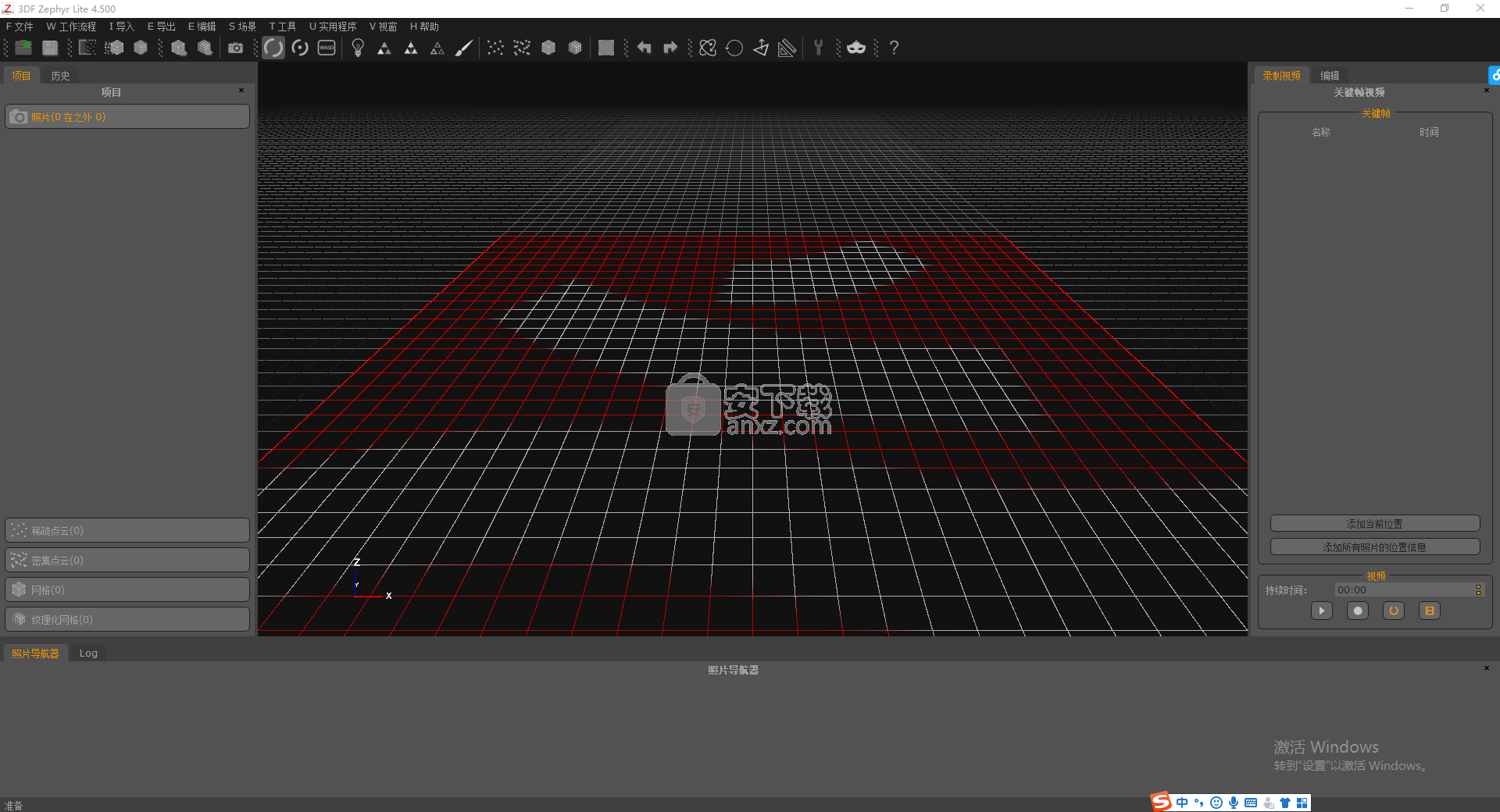The width and height of the screenshot is (1500, 812).
Task: Click the first triangle selection tool icon
Action: 384,48
